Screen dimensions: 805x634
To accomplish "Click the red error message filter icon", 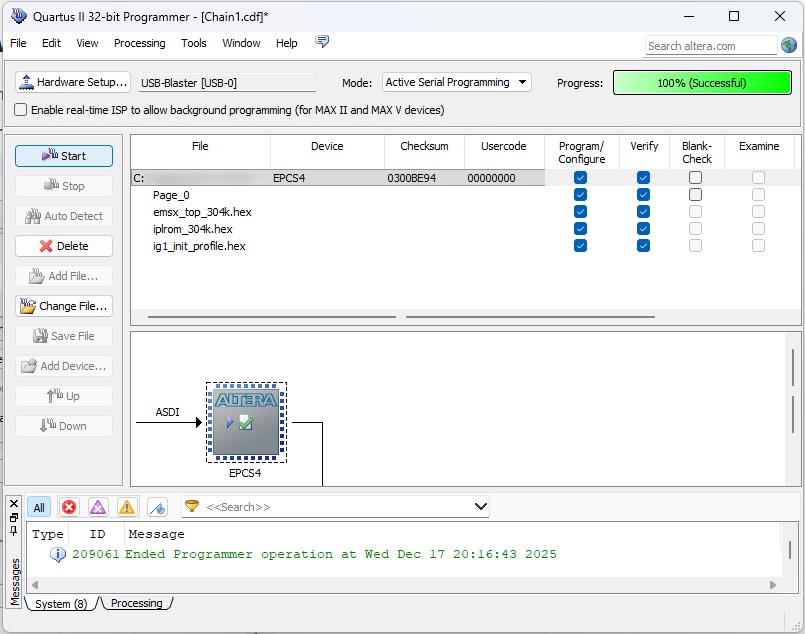I will point(69,507).
